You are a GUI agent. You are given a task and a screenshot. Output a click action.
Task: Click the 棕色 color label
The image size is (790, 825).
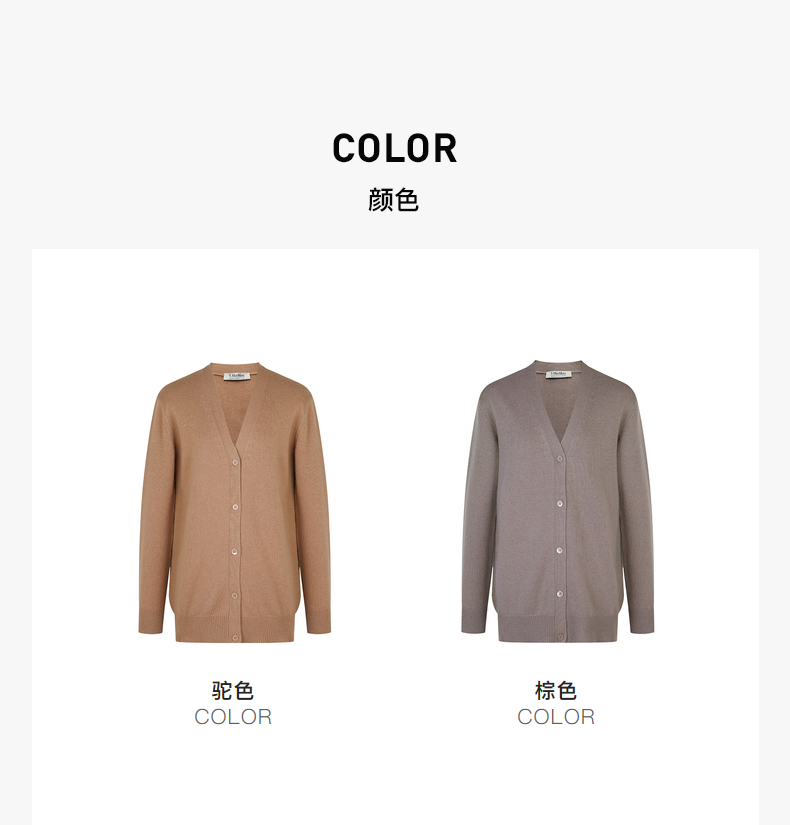[x=556, y=690]
